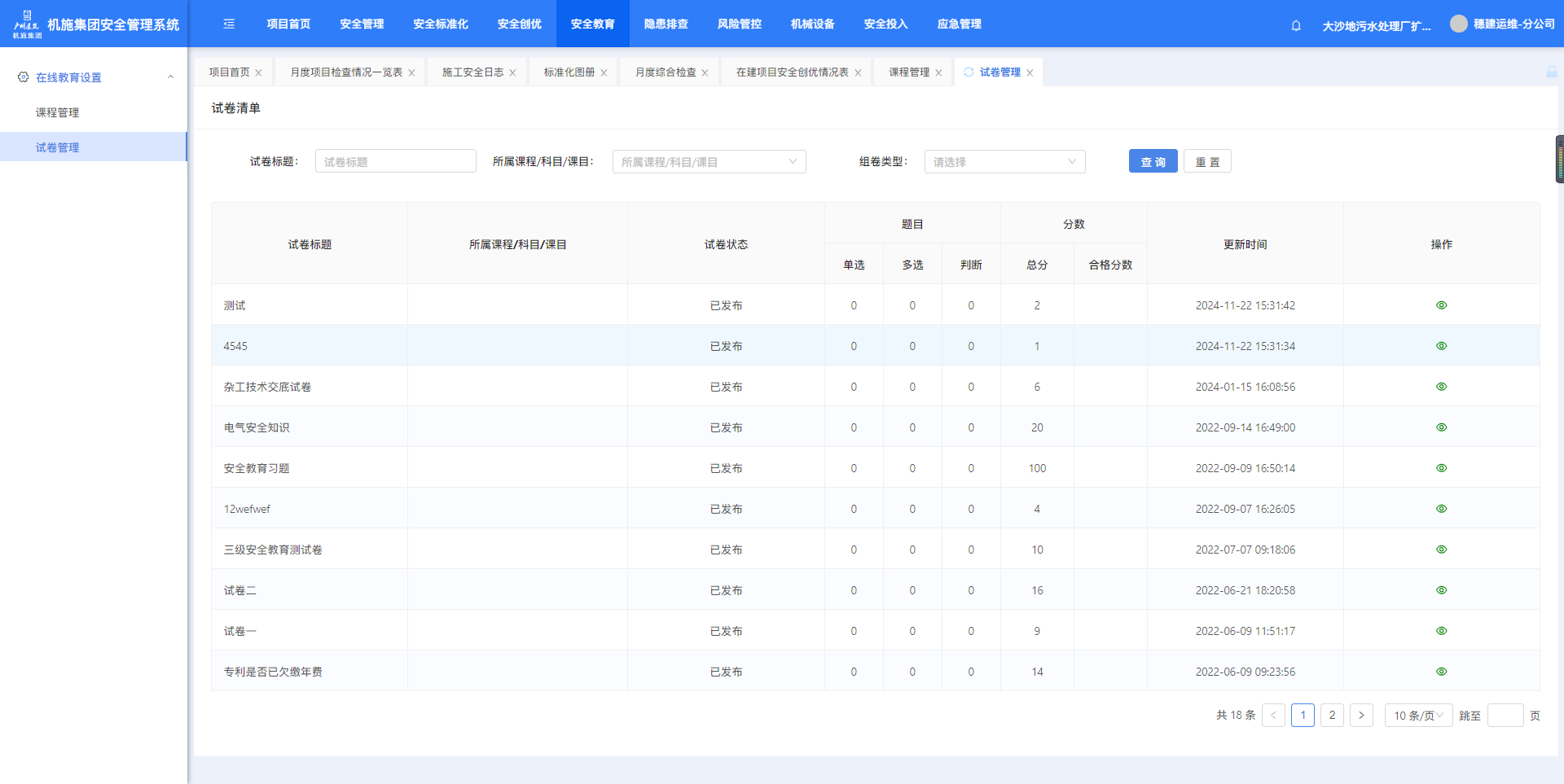This screenshot has width=1564, height=784.
Task: Open the 组卷类型 dropdown
Action: [1004, 162]
